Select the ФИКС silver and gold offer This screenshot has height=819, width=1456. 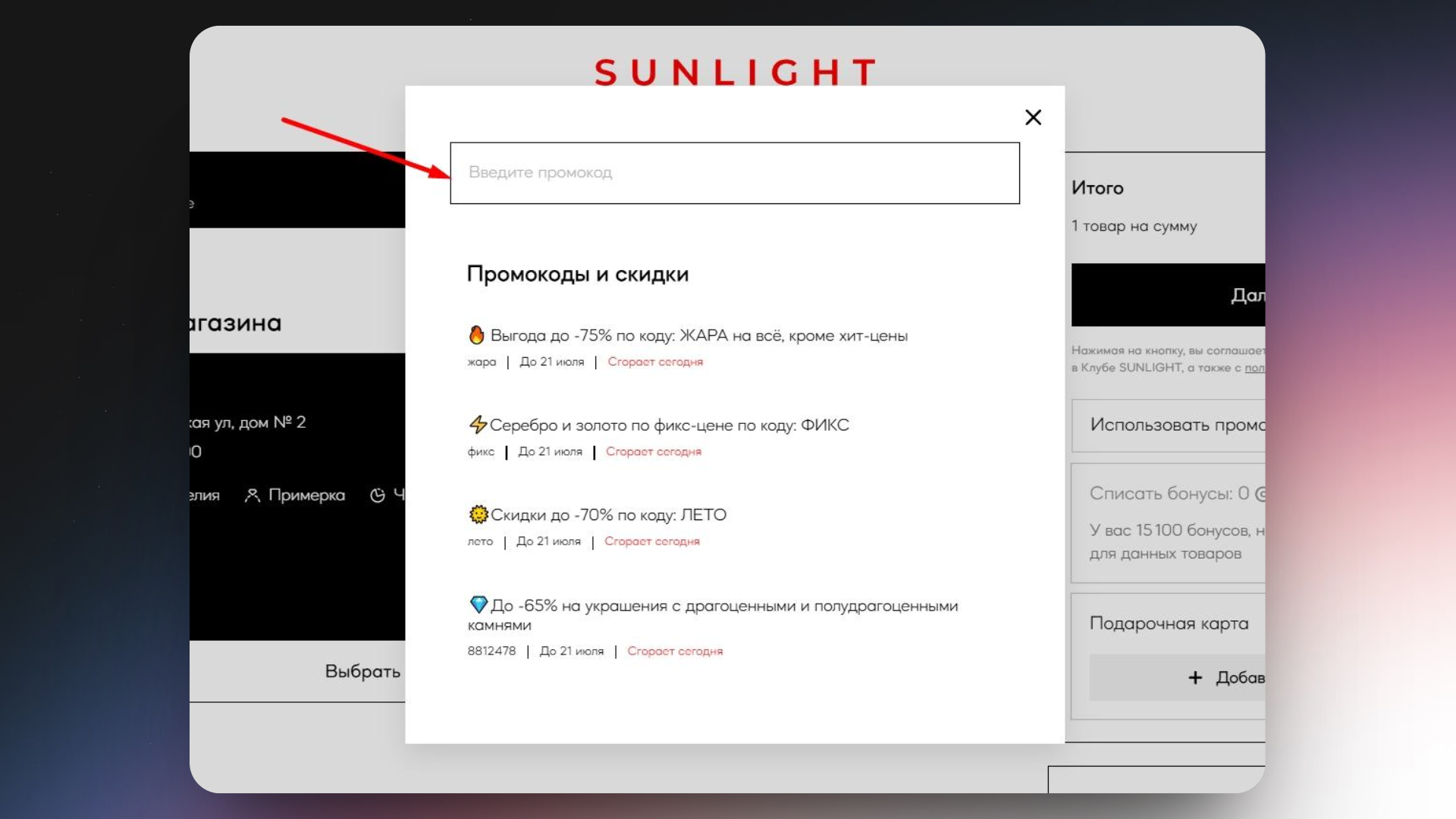coord(669,425)
